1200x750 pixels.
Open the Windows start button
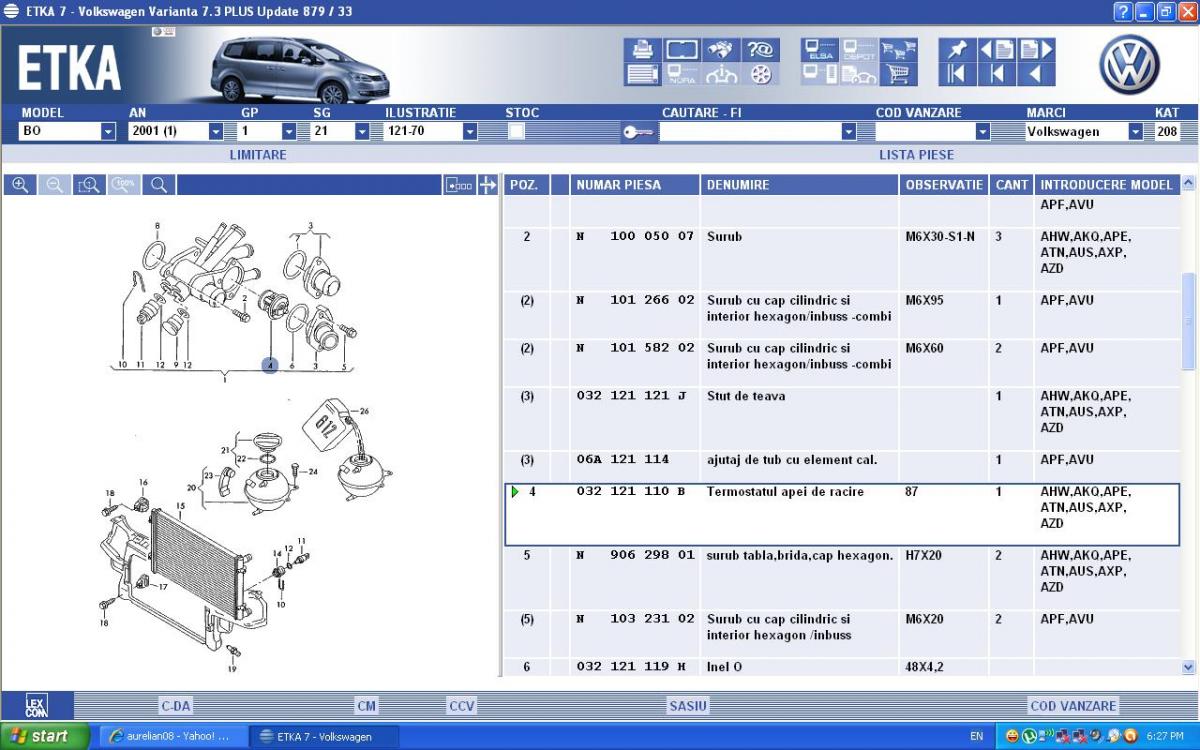pos(46,736)
